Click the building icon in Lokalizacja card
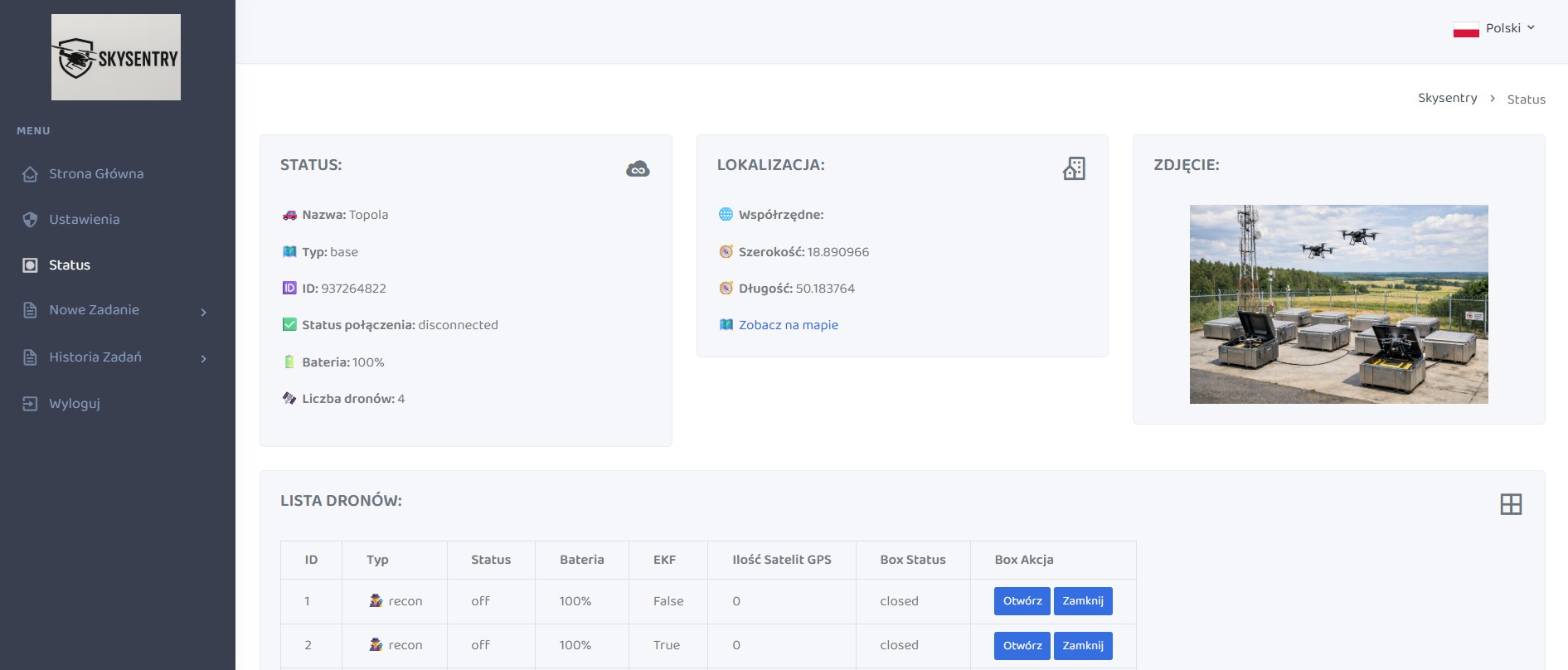 [x=1074, y=168]
